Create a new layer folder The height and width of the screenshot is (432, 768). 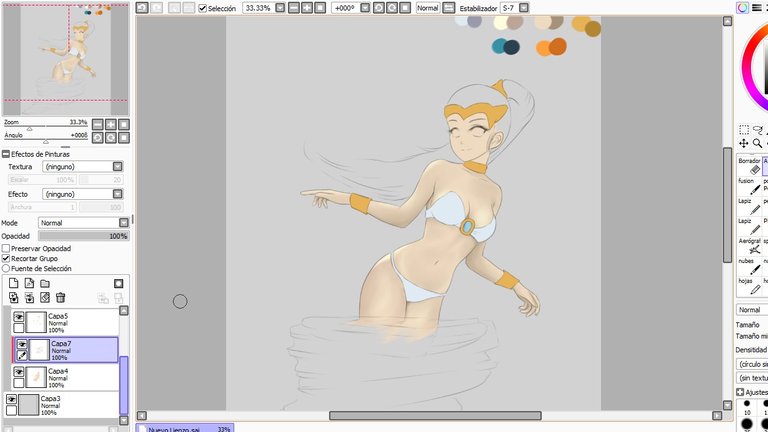click(x=45, y=283)
